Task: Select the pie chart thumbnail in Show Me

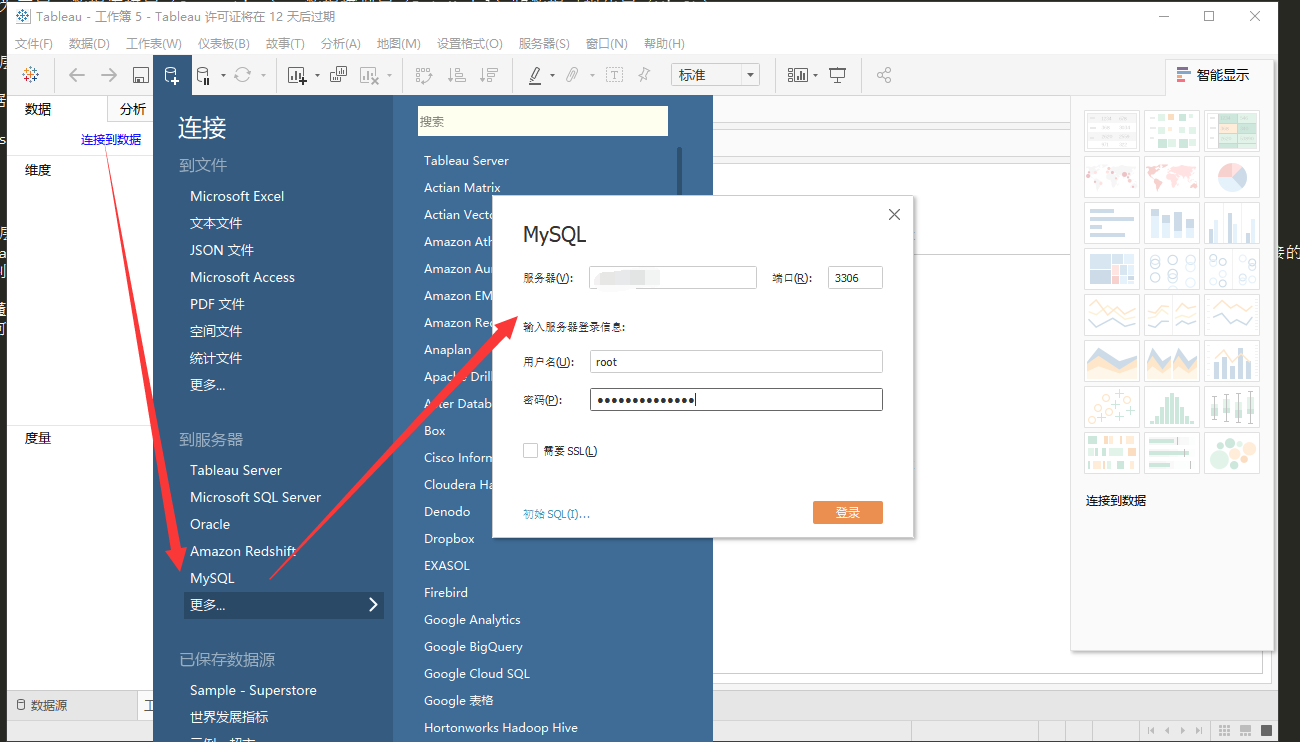Action: point(1232,177)
